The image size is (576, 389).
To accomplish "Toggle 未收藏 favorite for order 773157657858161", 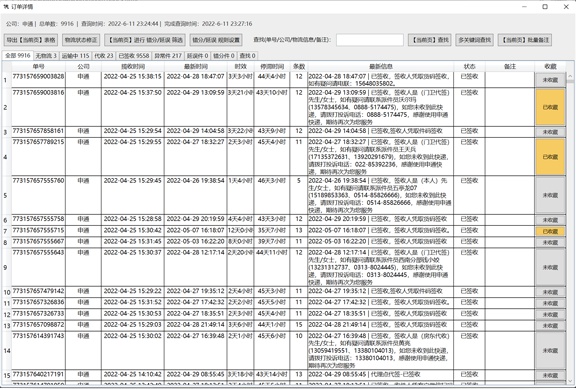I will (x=550, y=132).
